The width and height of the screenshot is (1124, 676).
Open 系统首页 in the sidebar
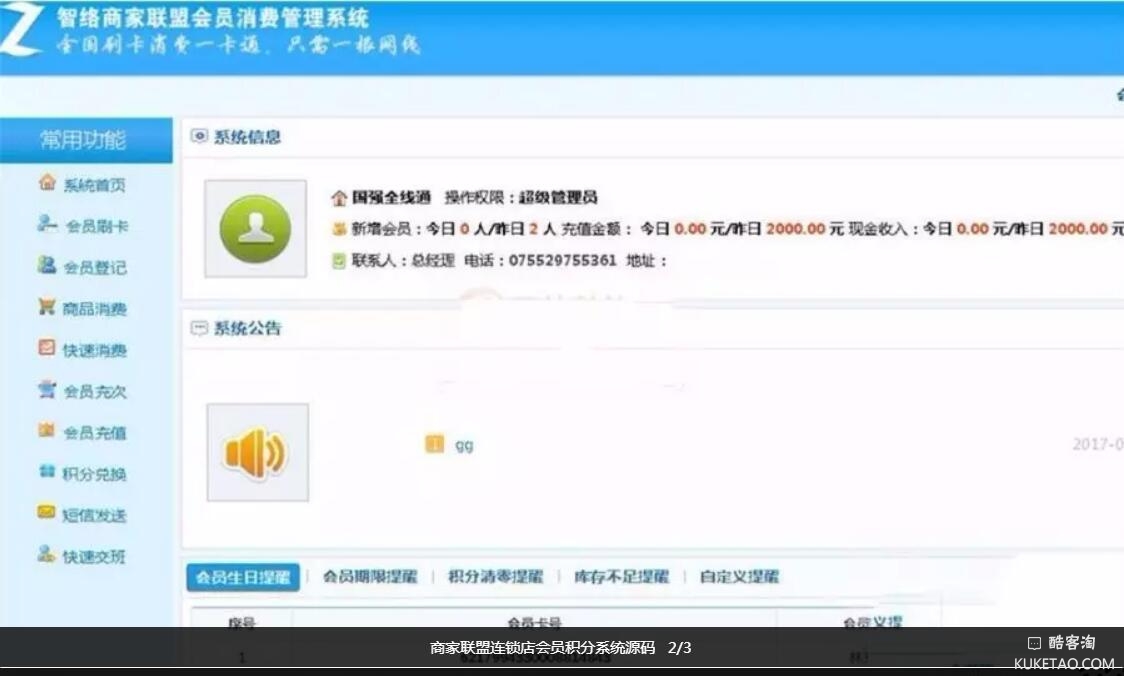(95, 186)
